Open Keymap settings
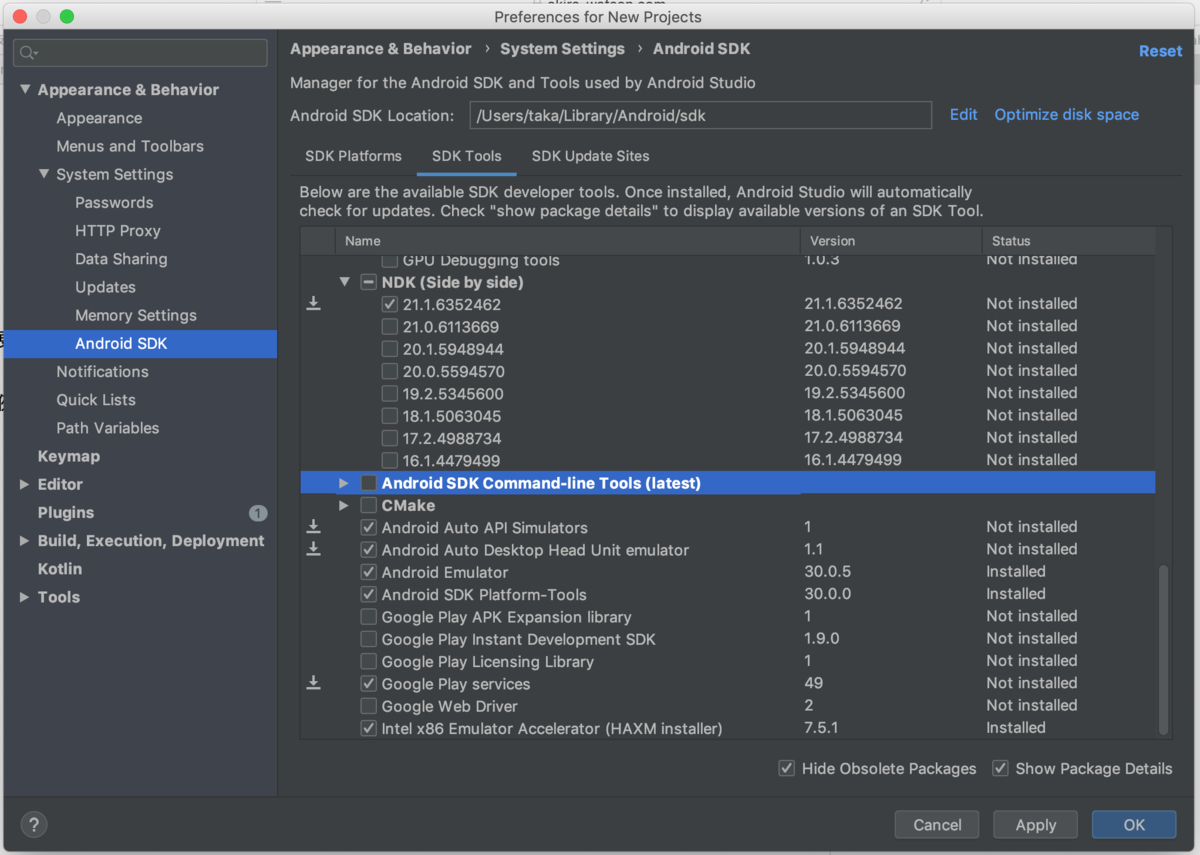This screenshot has height=855, width=1200. click(69, 456)
